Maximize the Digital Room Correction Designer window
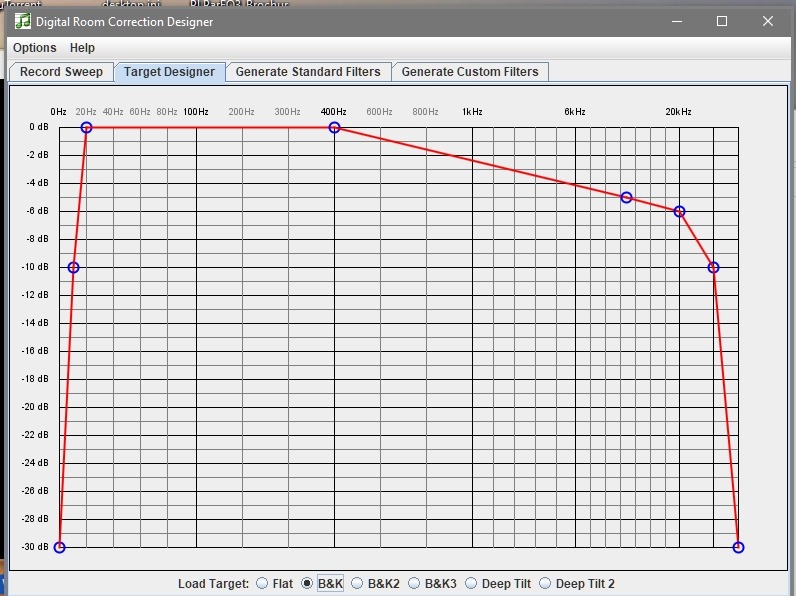 coord(722,21)
